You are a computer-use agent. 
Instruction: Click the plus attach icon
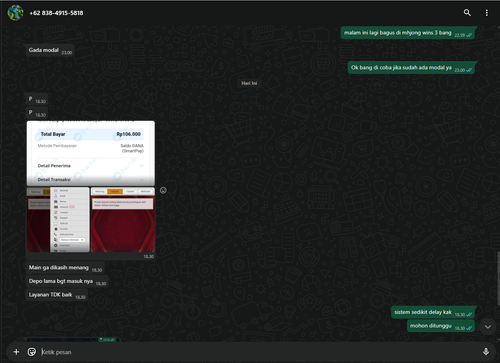coord(16,352)
